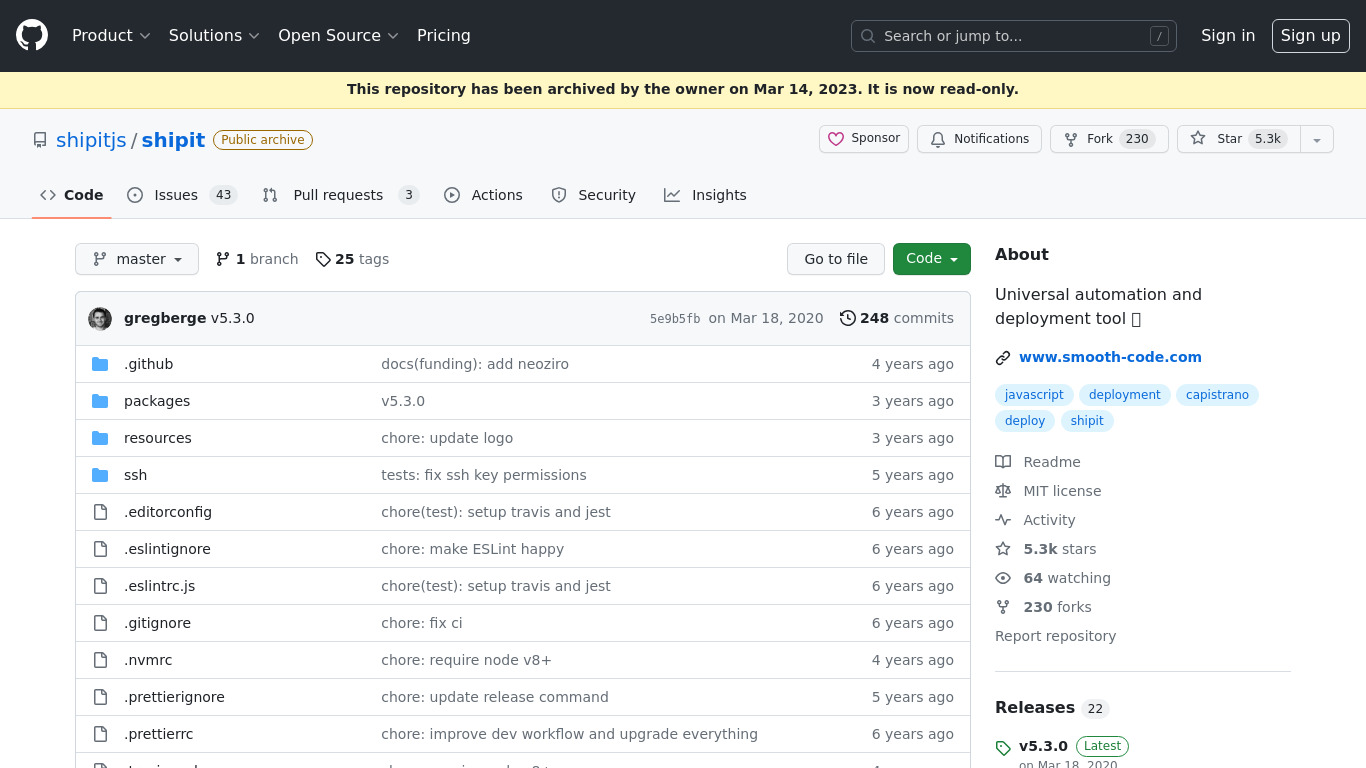Open the .eslintrc.js file
1366x768 pixels.
159,586
